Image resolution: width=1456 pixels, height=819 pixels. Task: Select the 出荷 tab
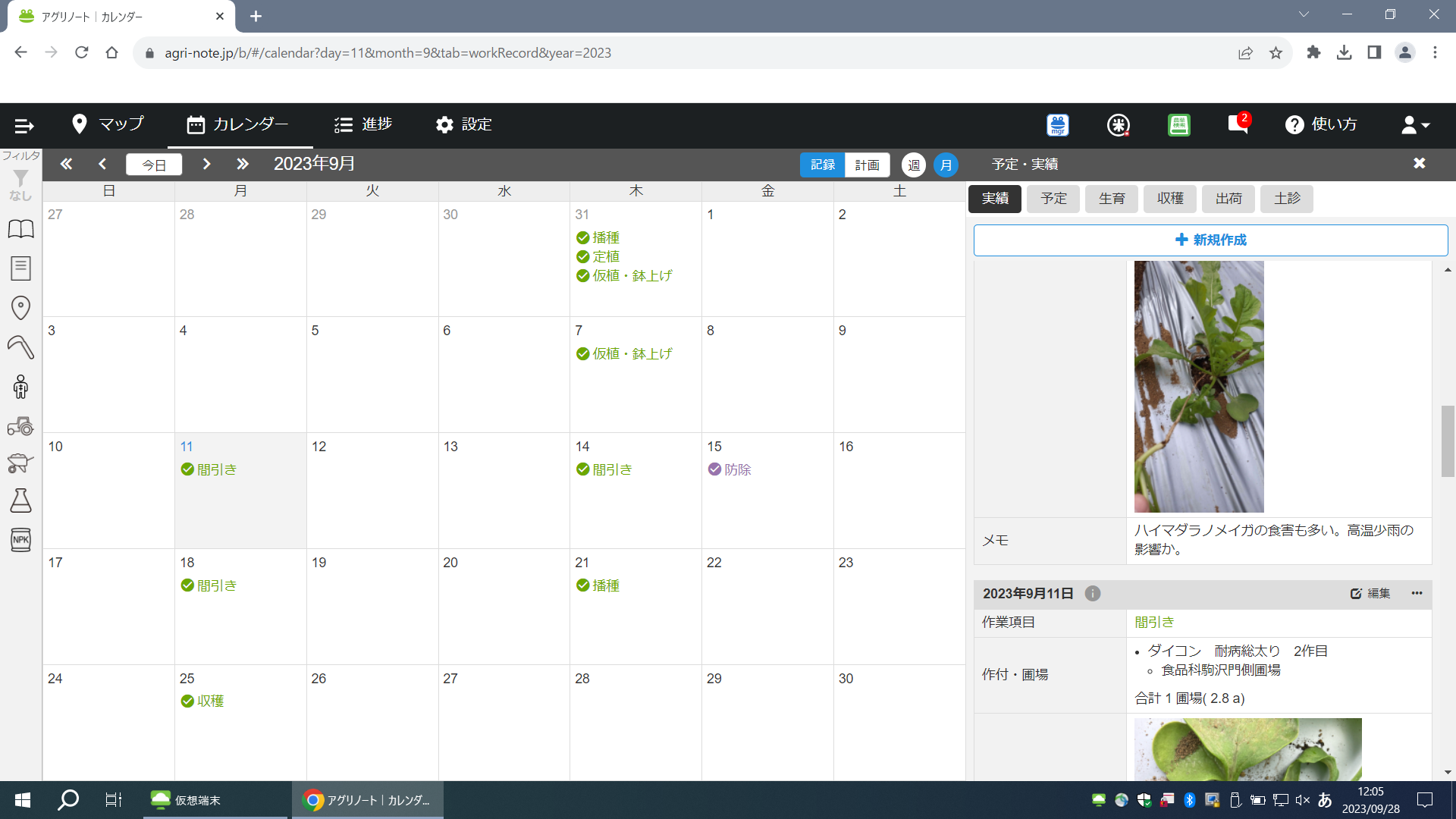point(1228,199)
